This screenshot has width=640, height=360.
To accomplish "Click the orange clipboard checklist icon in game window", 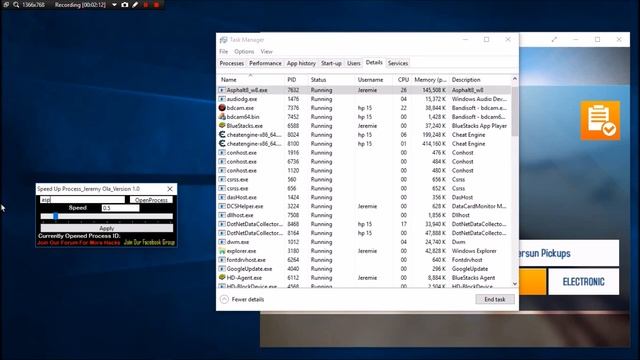I will pyautogui.click(x=600, y=120).
